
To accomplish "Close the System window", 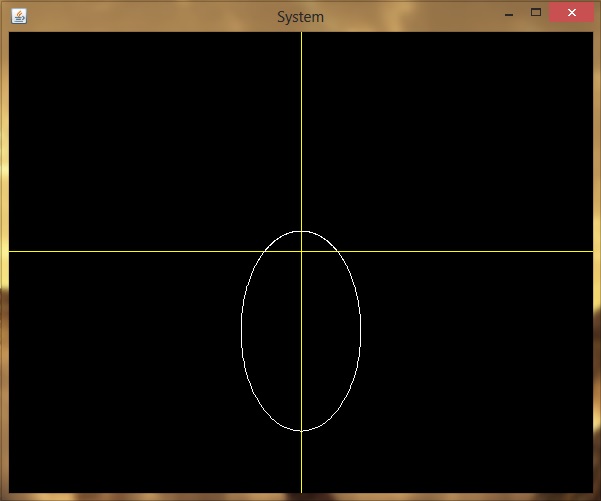I will pyautogui.click(x=571, y=13).
